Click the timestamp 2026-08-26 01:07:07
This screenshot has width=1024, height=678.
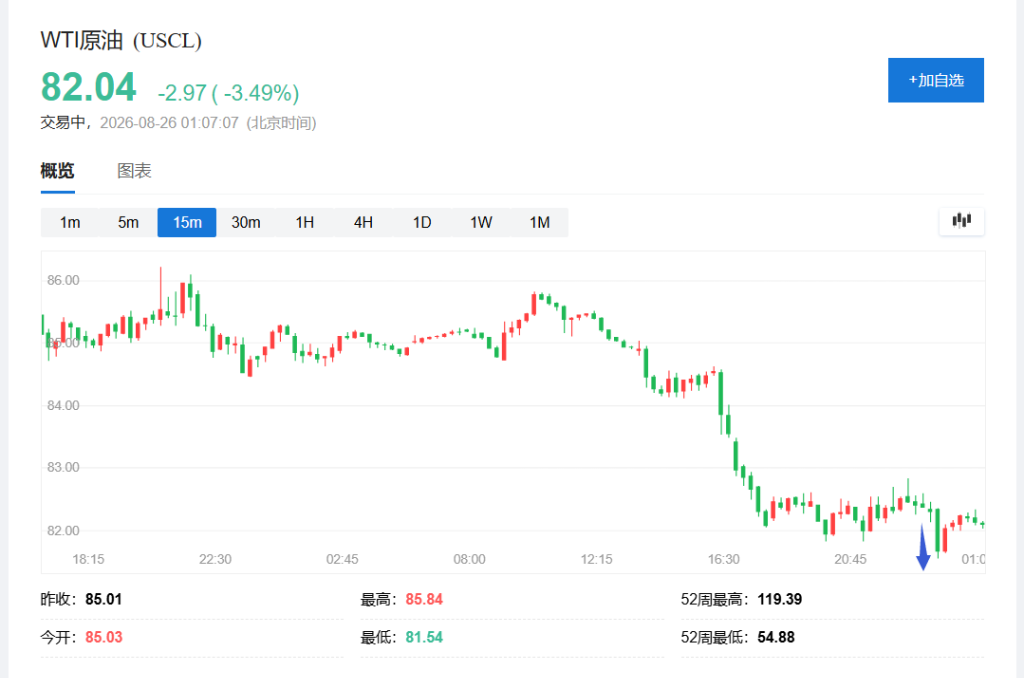[169, 123]
